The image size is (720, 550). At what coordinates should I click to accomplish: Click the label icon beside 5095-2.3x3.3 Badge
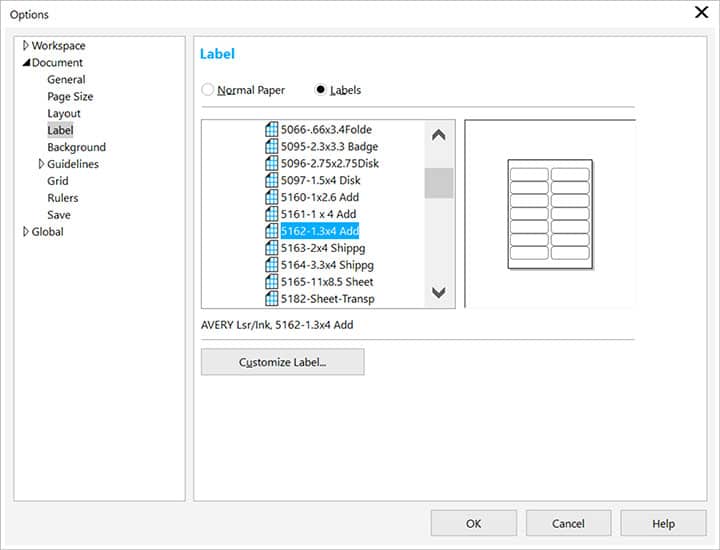click(271, 146)
